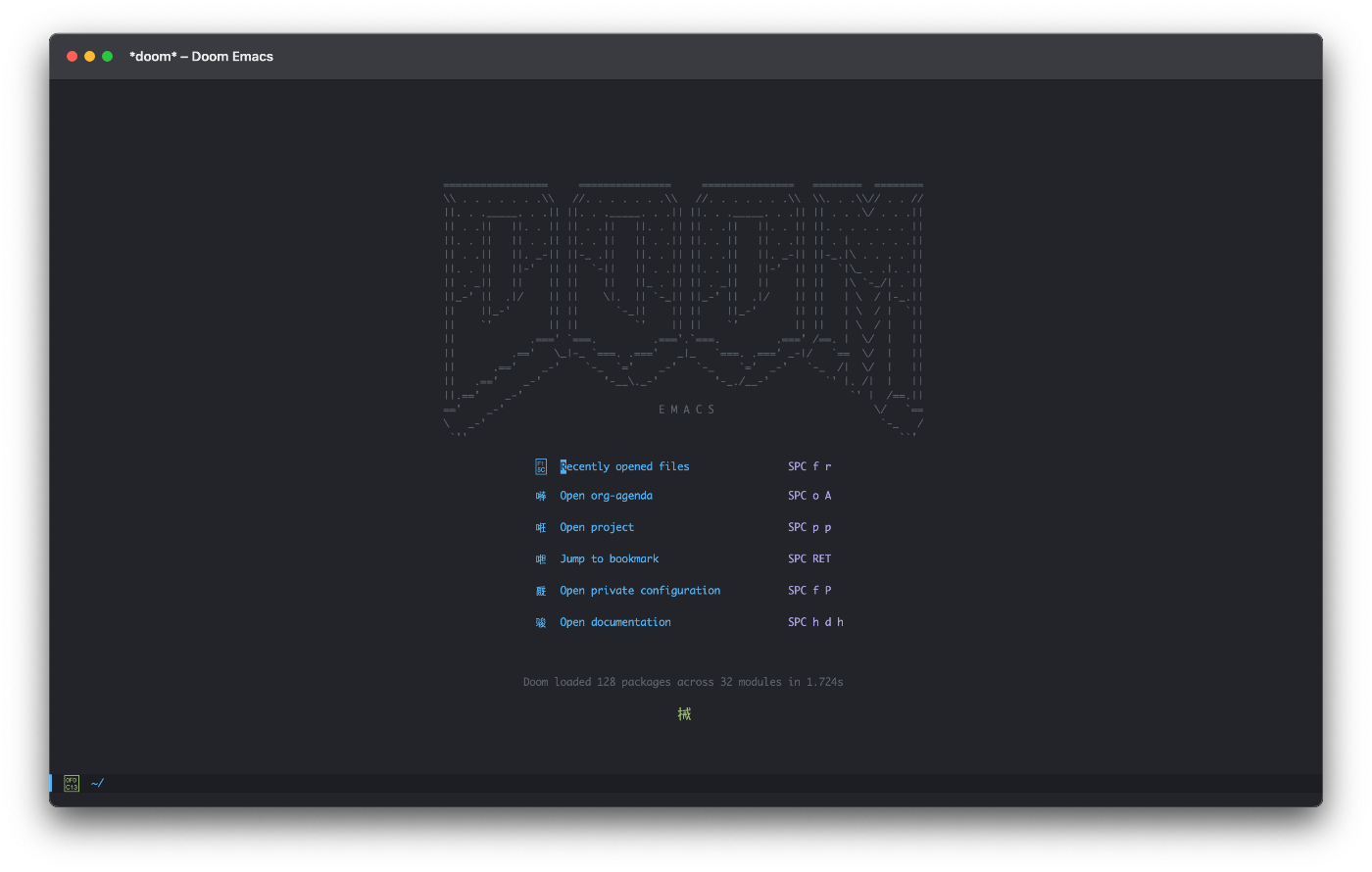The height and width of the screenshot is (872, 1372).
Task: Click the Open documentation glyph icon
Action: (x=539, y=621)
